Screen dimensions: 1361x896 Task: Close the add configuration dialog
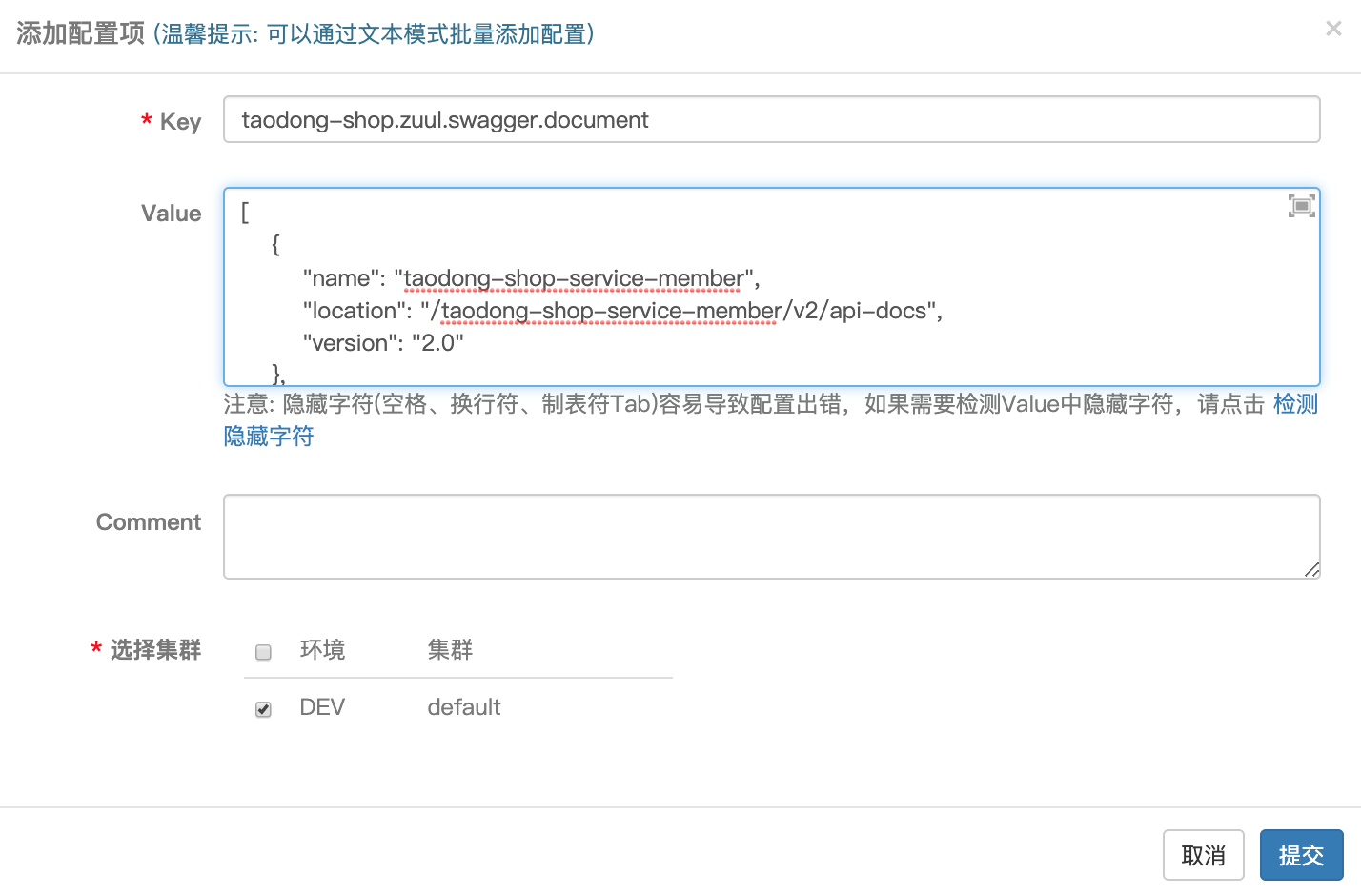pos(1333,29)
